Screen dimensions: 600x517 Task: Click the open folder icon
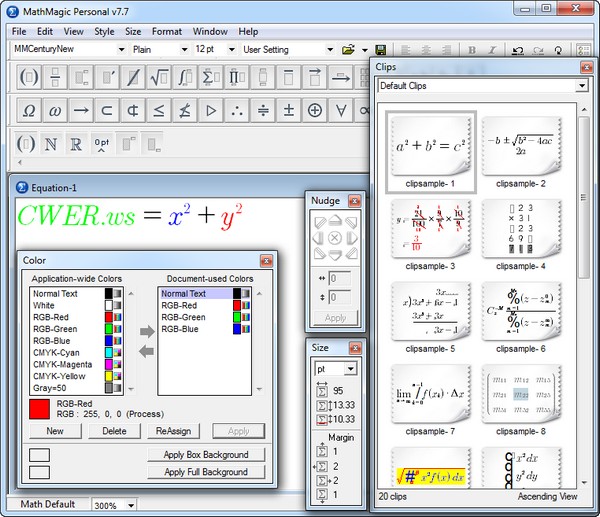coord(348,49)
